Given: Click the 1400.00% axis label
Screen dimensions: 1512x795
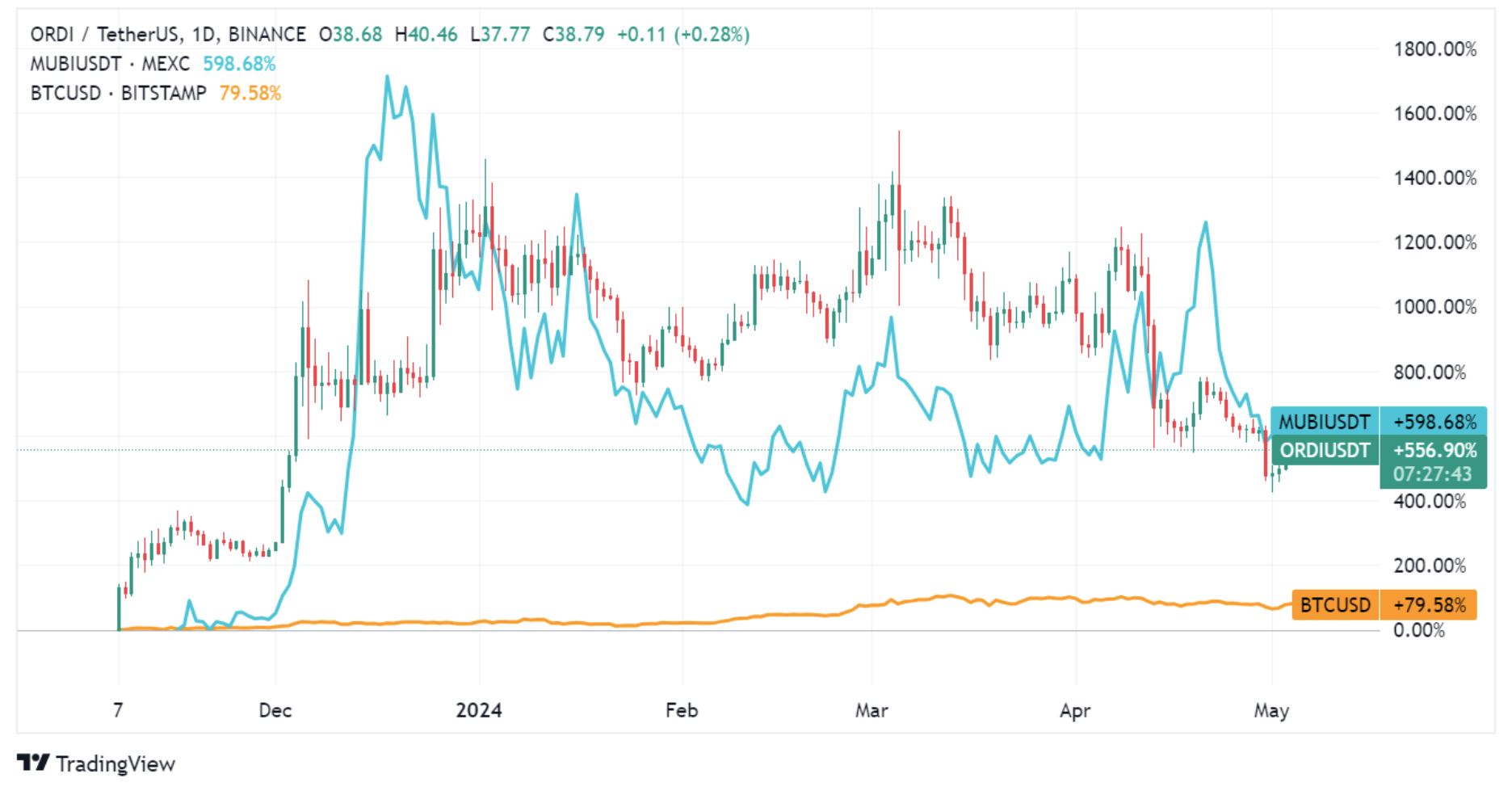Looking at the screenshot, I should click(1435, 179).
